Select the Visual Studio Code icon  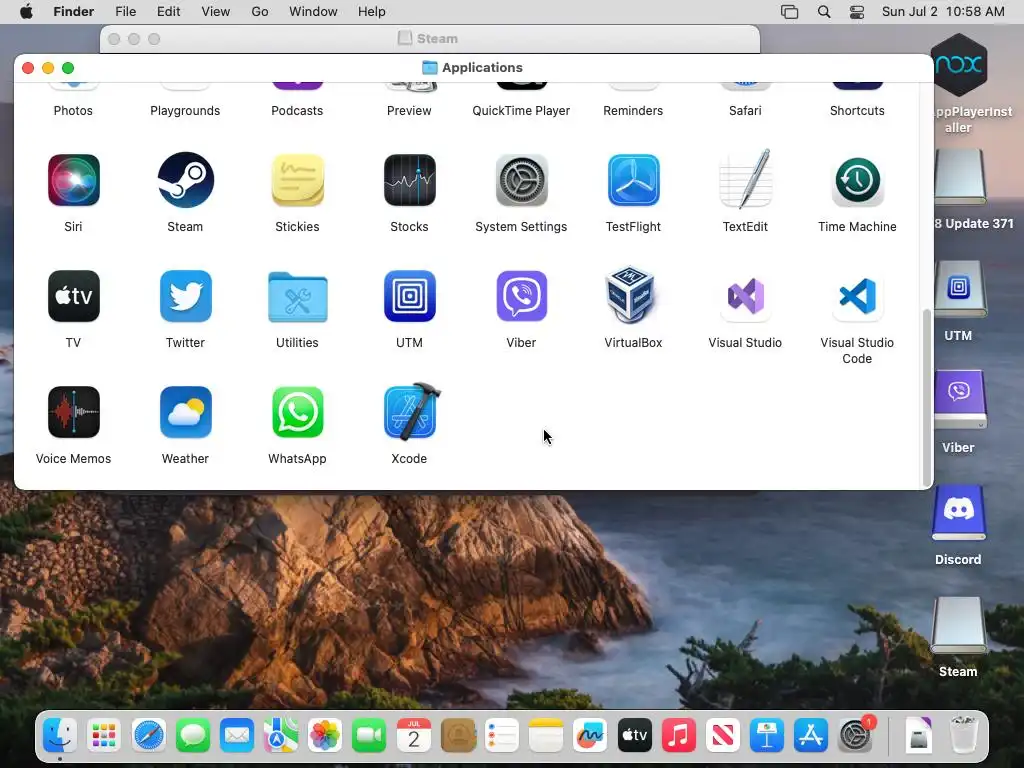pyautogui.click(x=857, y=296)
